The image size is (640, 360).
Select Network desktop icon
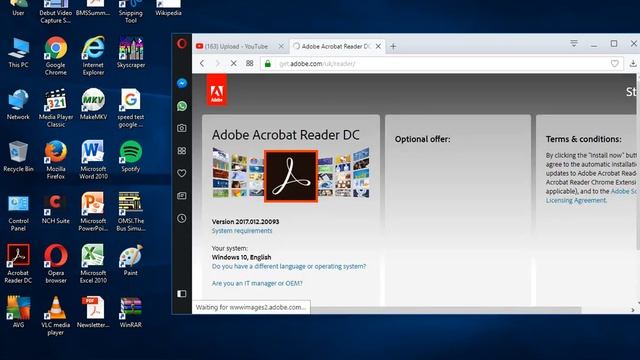[18, 105]
